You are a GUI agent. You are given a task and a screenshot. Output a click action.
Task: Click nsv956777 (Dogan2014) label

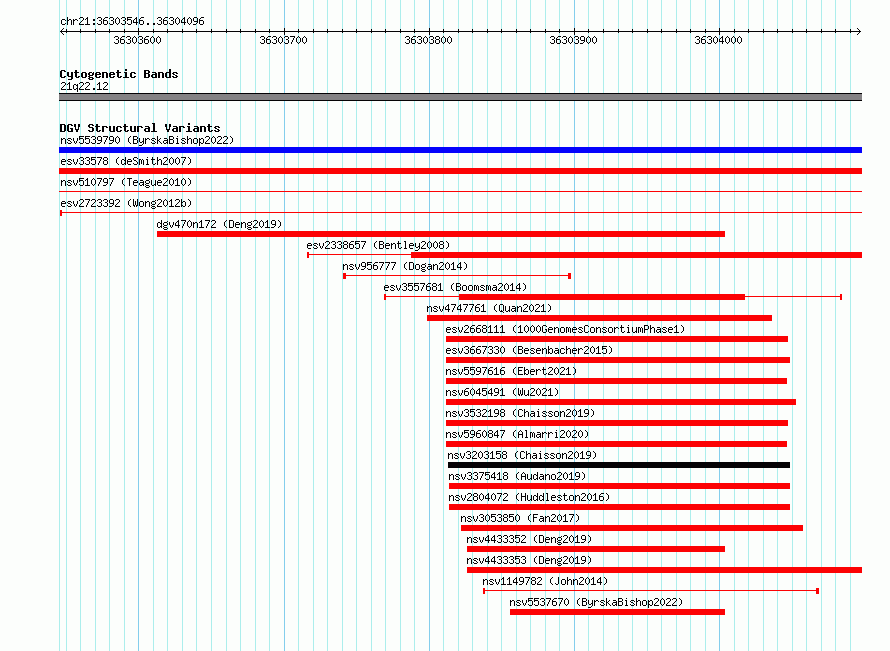(405, 266)
